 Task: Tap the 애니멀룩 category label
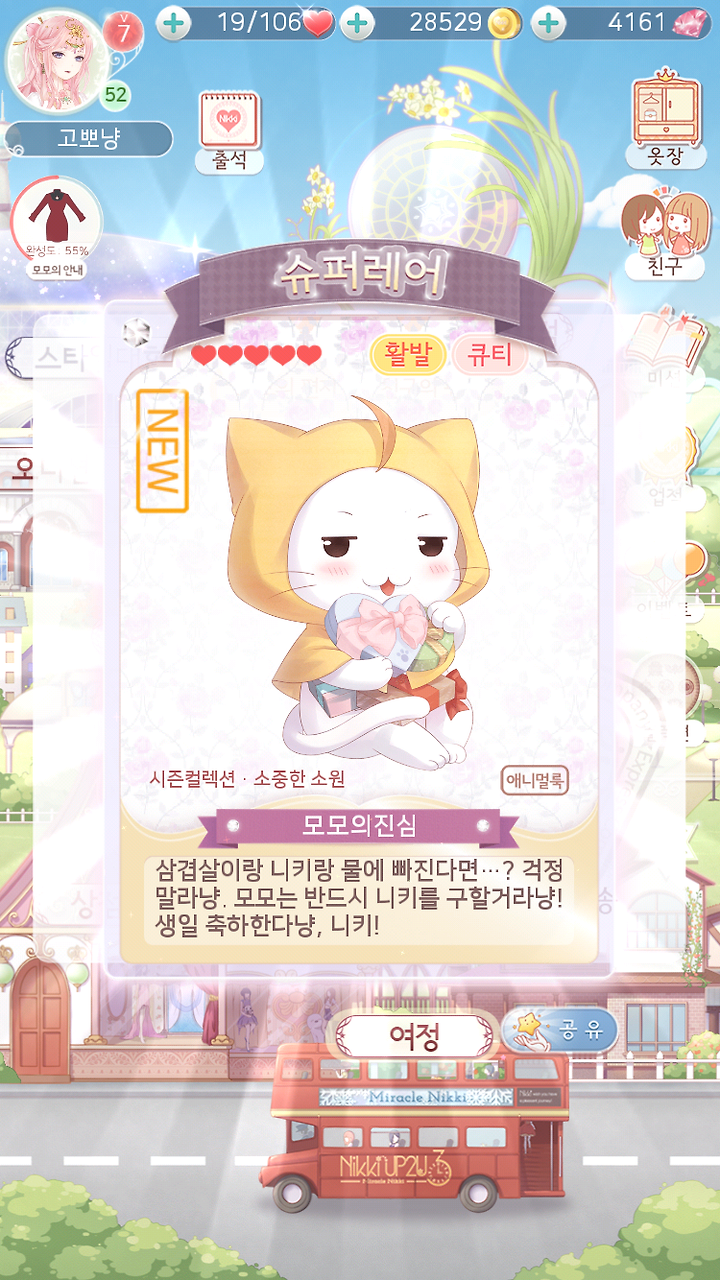(x=535, y=780)
